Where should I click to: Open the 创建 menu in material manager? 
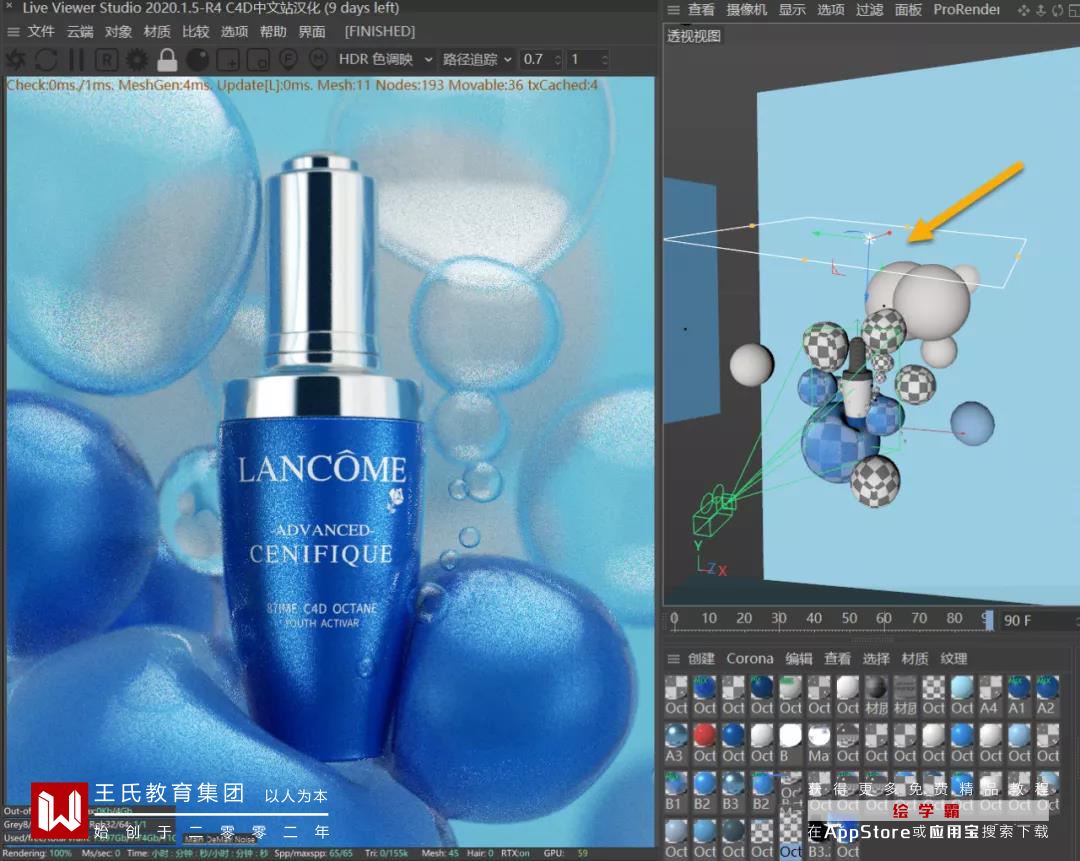click(x=701, y=659)
